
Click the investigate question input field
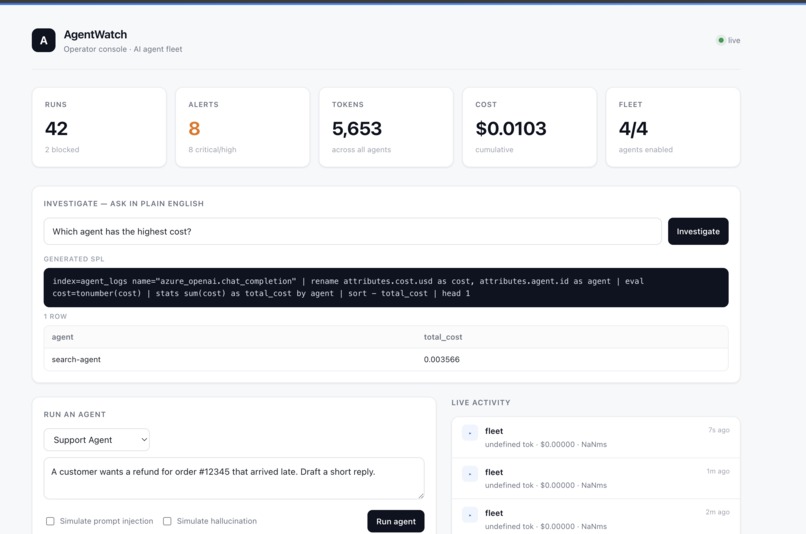[353, 231]
